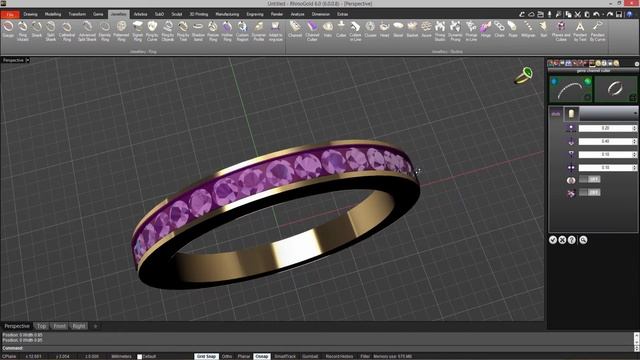The height and width of the screenshot is (360, 640).
Task: Select the Shadow Band tool
Action: [198, 31]
